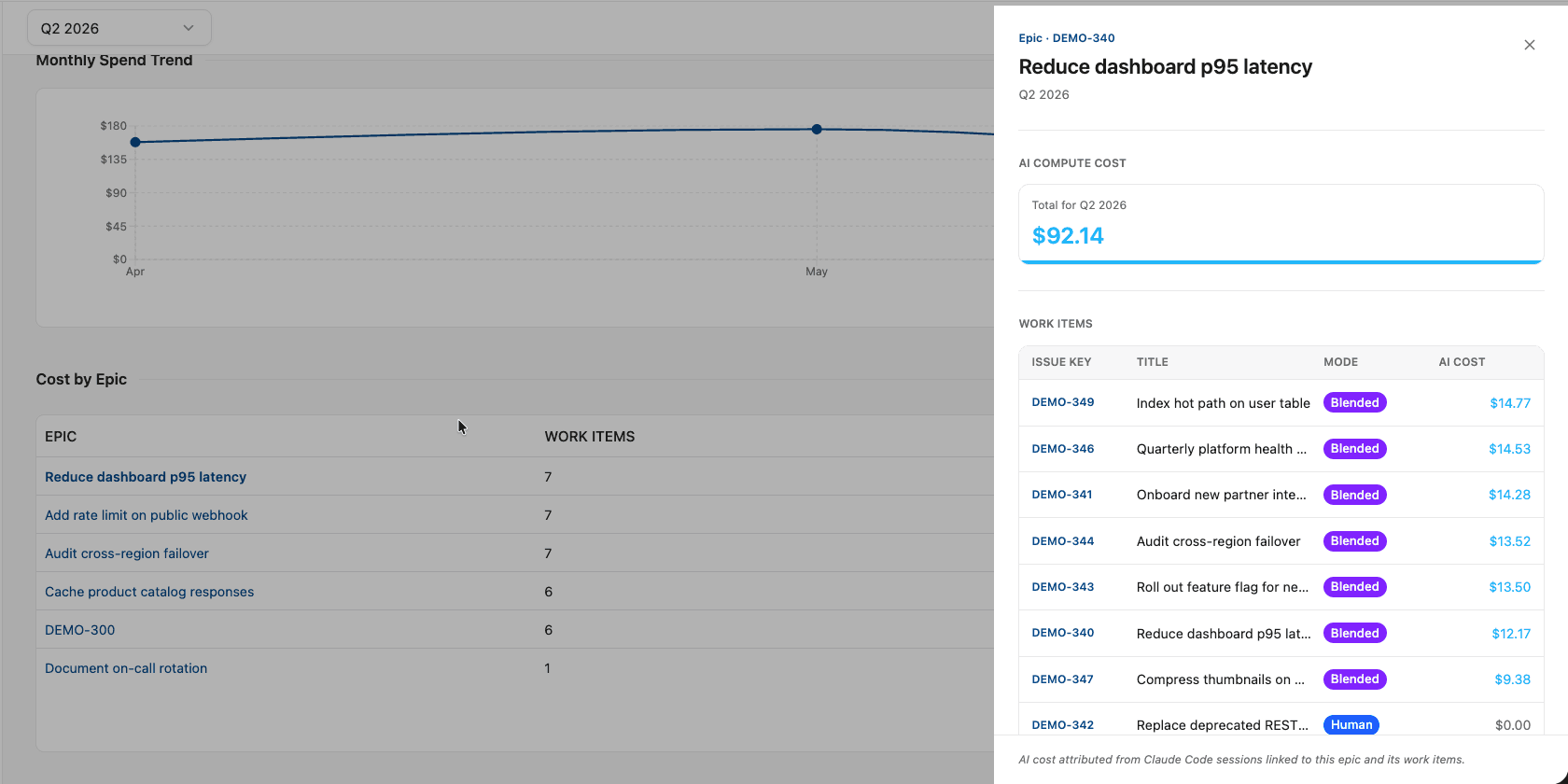Open Document on-call rotation epic

[126, 668]
